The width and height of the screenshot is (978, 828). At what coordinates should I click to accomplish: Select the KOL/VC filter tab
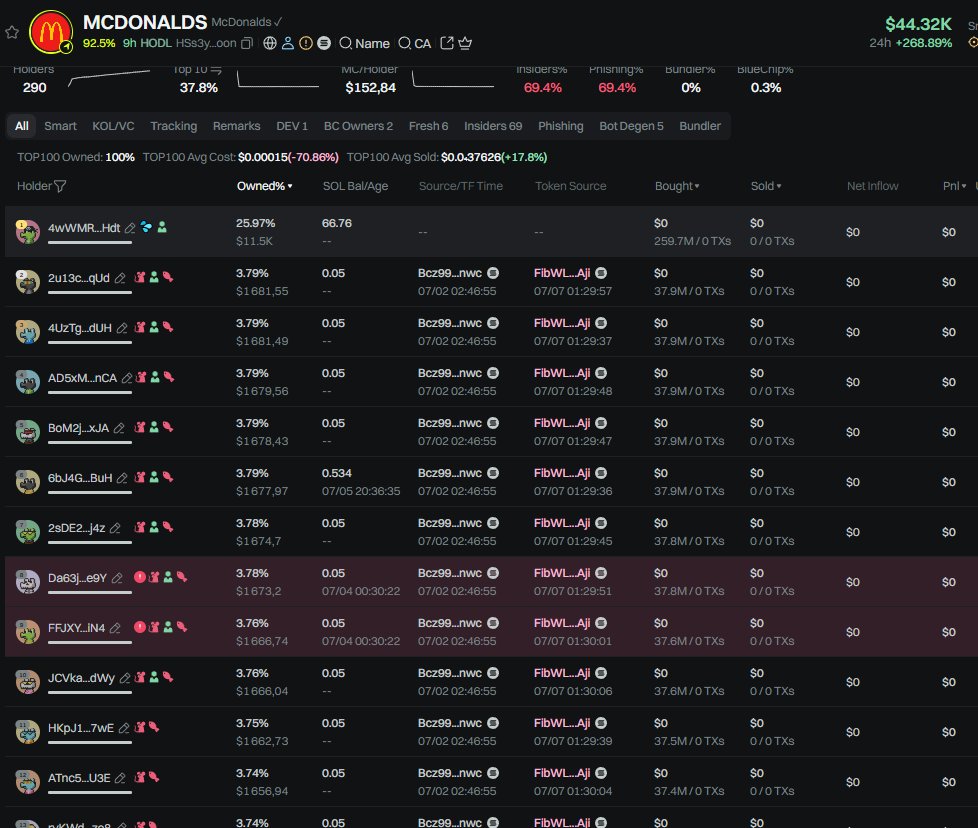tap(113, 126)
